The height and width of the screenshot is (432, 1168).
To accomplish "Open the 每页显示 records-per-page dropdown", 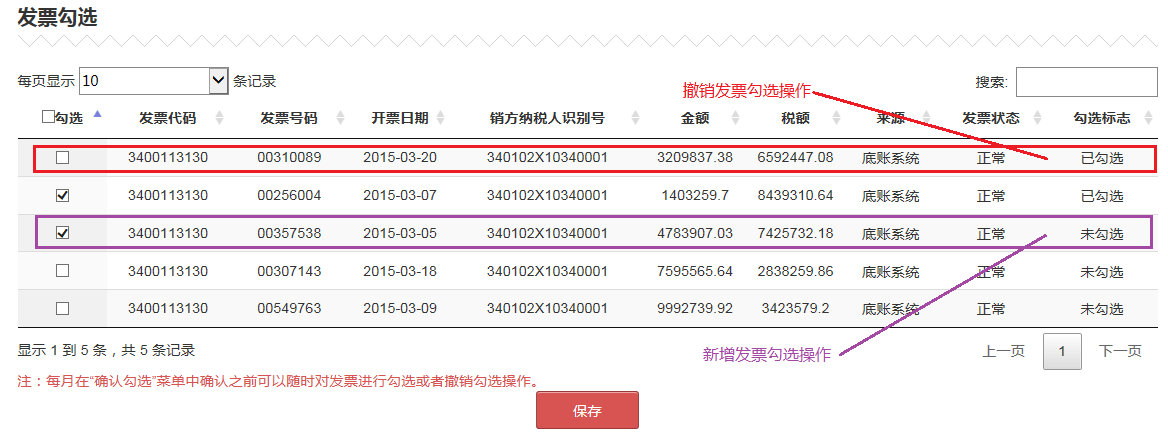I will pos(154,81).
